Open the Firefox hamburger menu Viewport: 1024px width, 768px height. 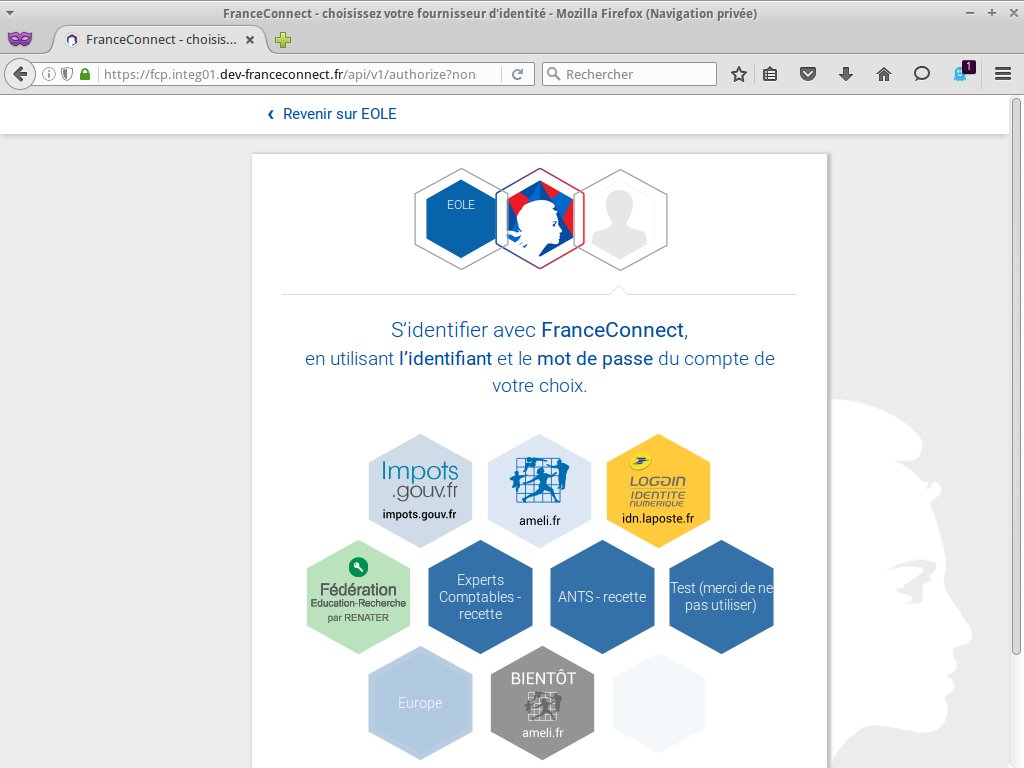(1003, 74)
